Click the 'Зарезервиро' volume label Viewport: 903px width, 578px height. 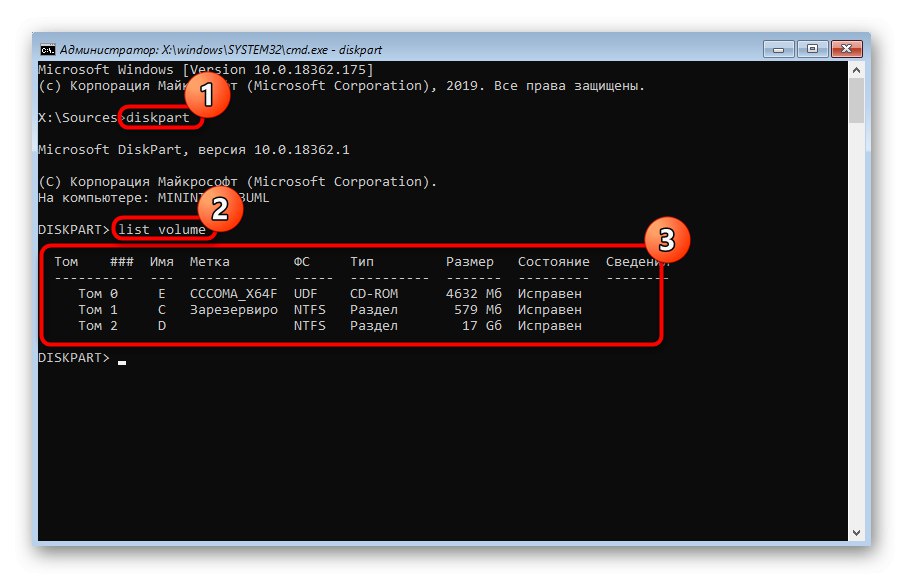pos(234,310)
